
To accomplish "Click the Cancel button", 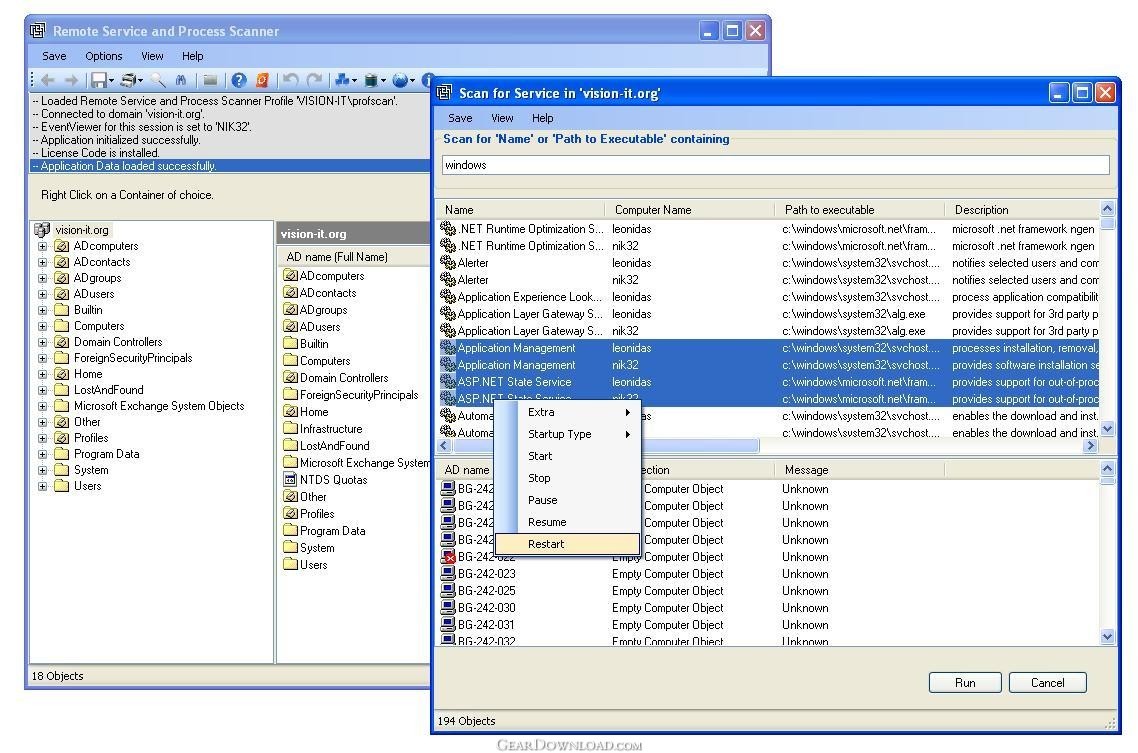I will click(1047, 683).
